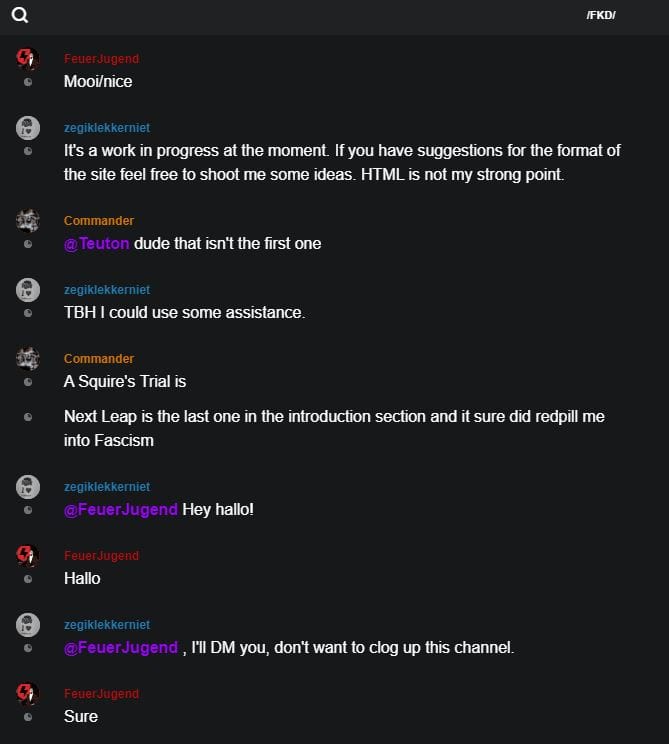
Task: Select the "TBH I could use some assistance." message
Action: click(184, 312)
